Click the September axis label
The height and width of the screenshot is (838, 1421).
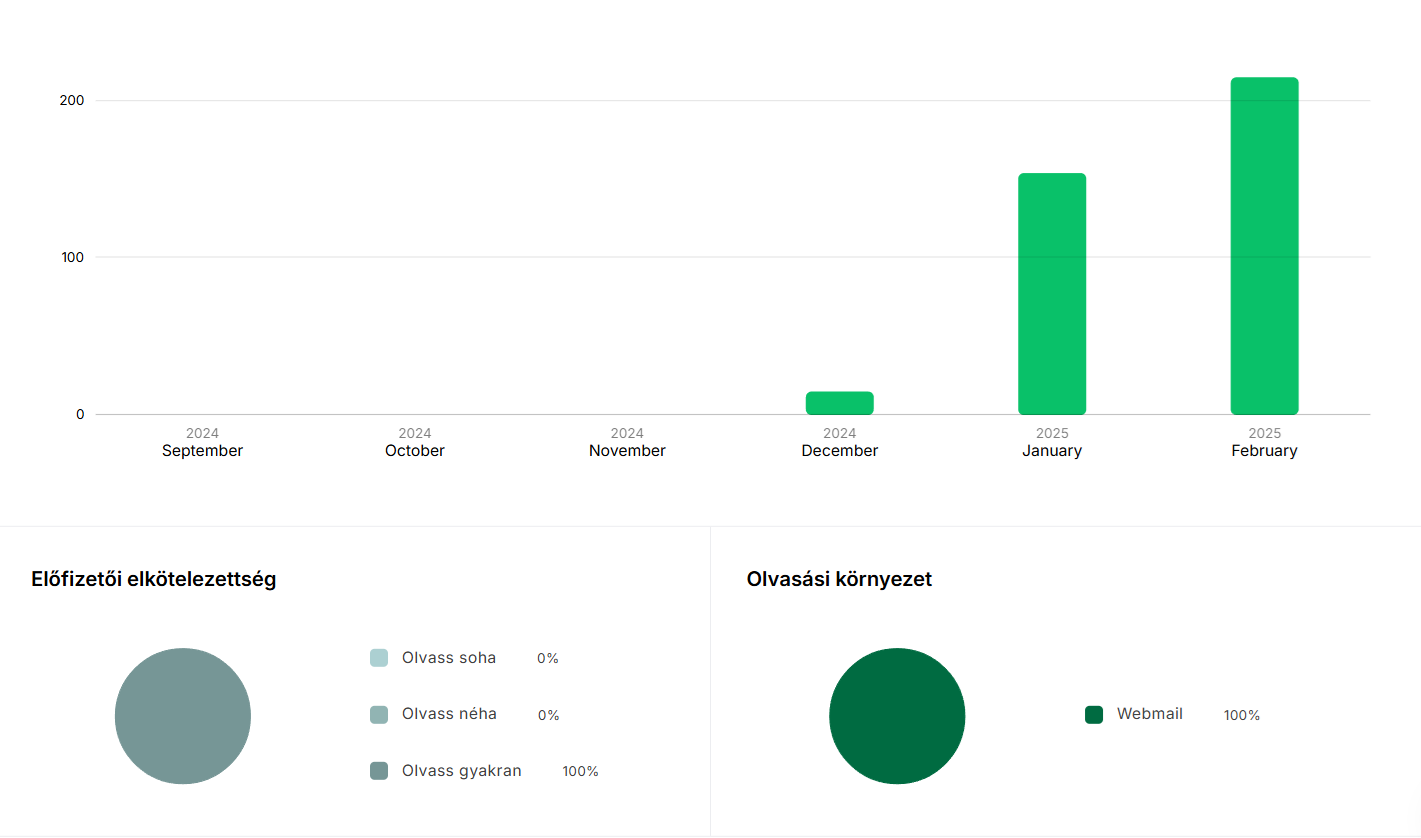[202, 450]
